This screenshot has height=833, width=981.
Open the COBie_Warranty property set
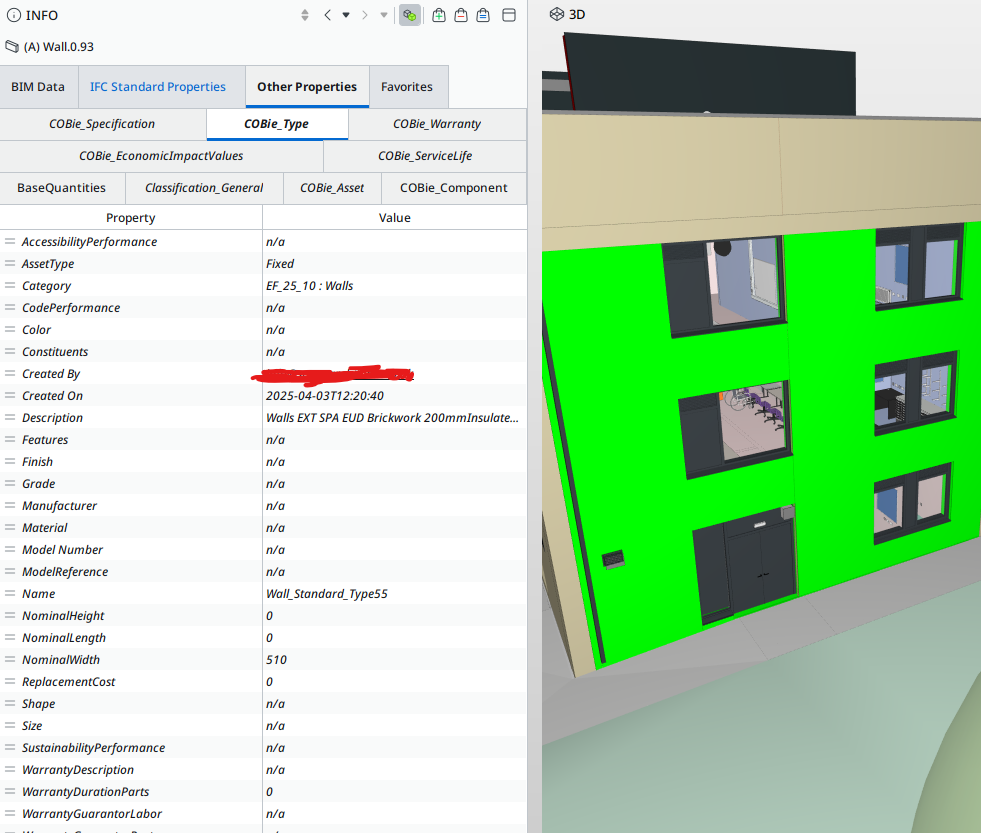[437, 124]
